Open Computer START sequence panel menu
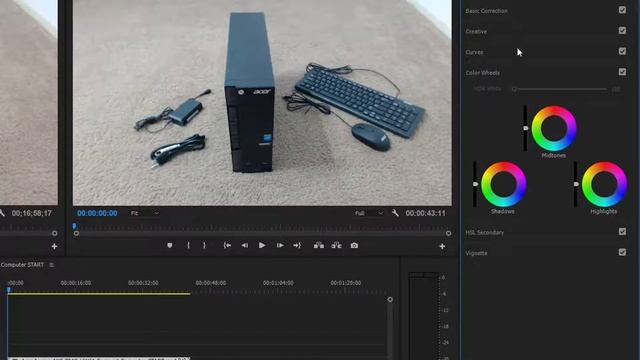 coord(51,265)
